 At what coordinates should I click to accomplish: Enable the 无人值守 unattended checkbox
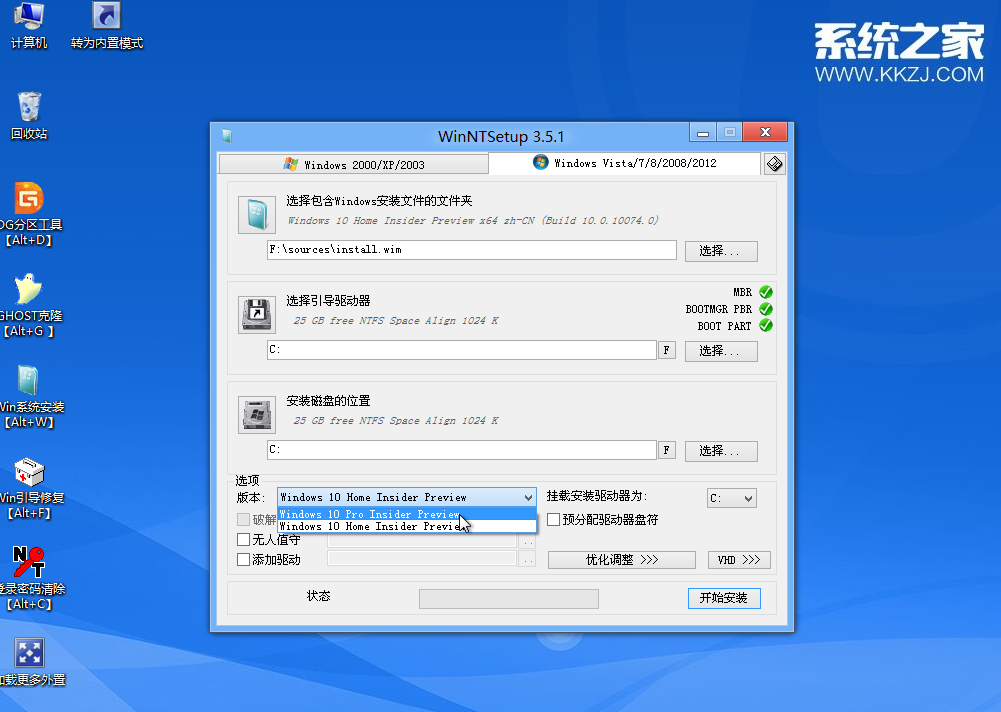[x=243, y=540]
